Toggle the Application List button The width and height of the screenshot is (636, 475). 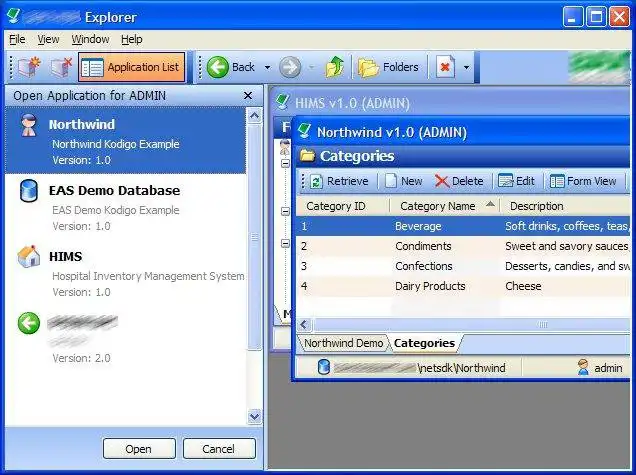(131, 67)
